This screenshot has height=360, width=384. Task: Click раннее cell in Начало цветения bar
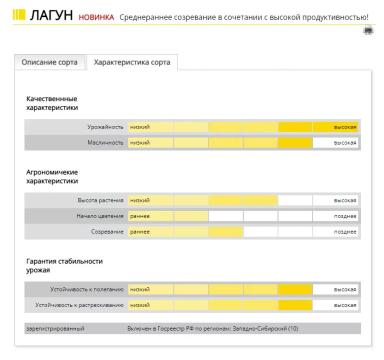(151, 216)
